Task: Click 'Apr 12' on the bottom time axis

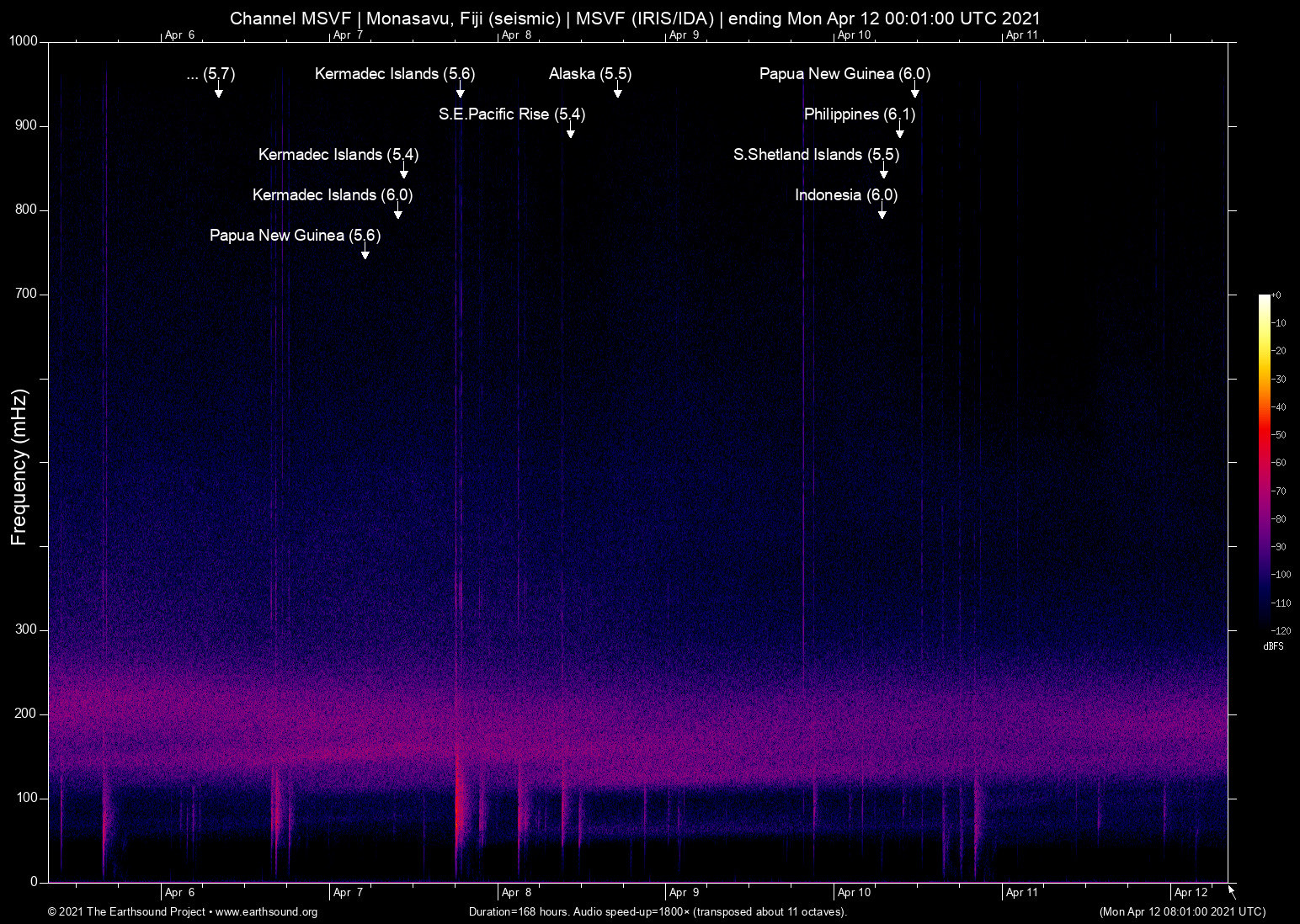Action: (x=1191, y=893)
